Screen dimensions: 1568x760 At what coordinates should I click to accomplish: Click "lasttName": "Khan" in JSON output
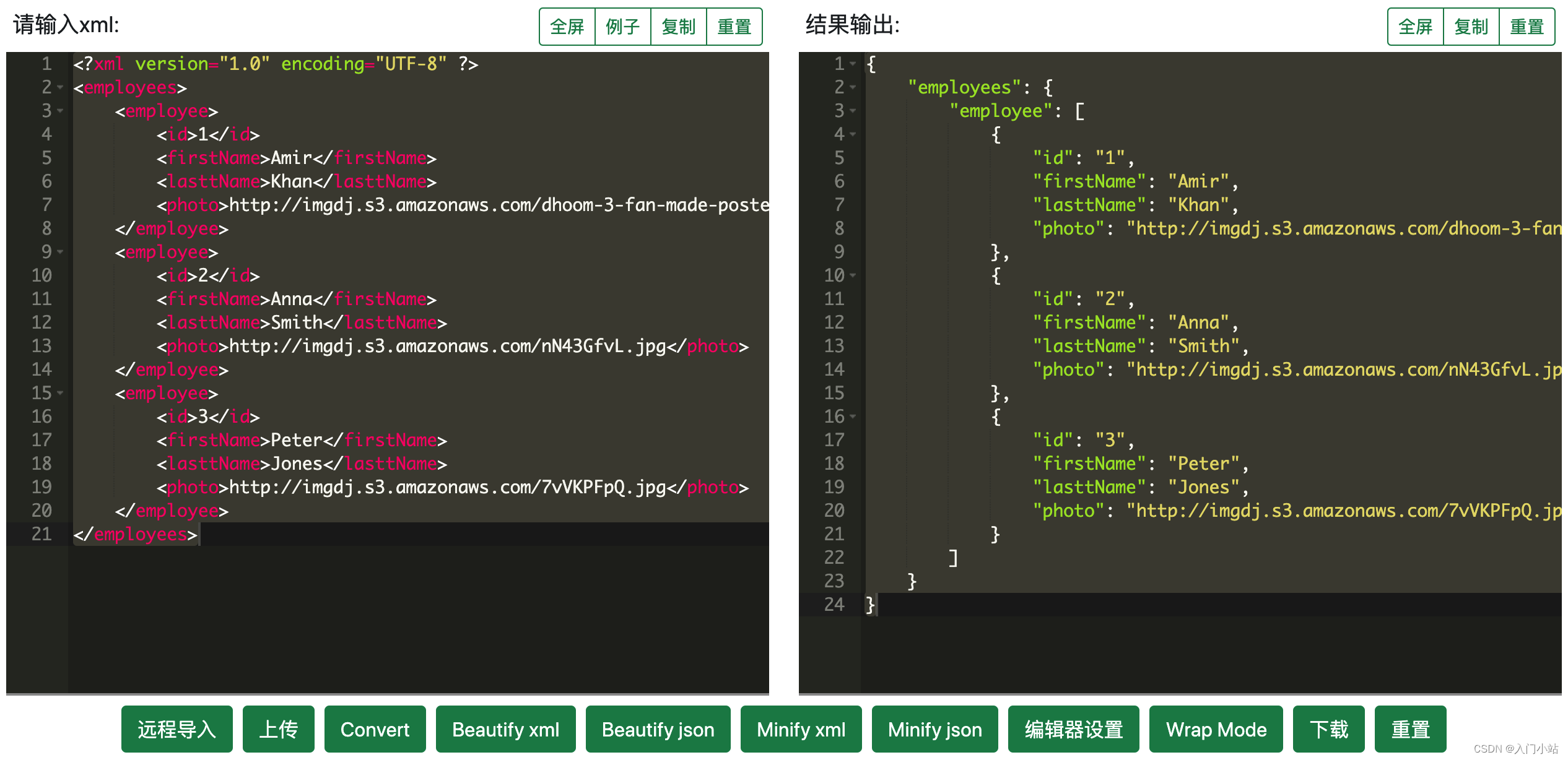tap(1136, 205)
